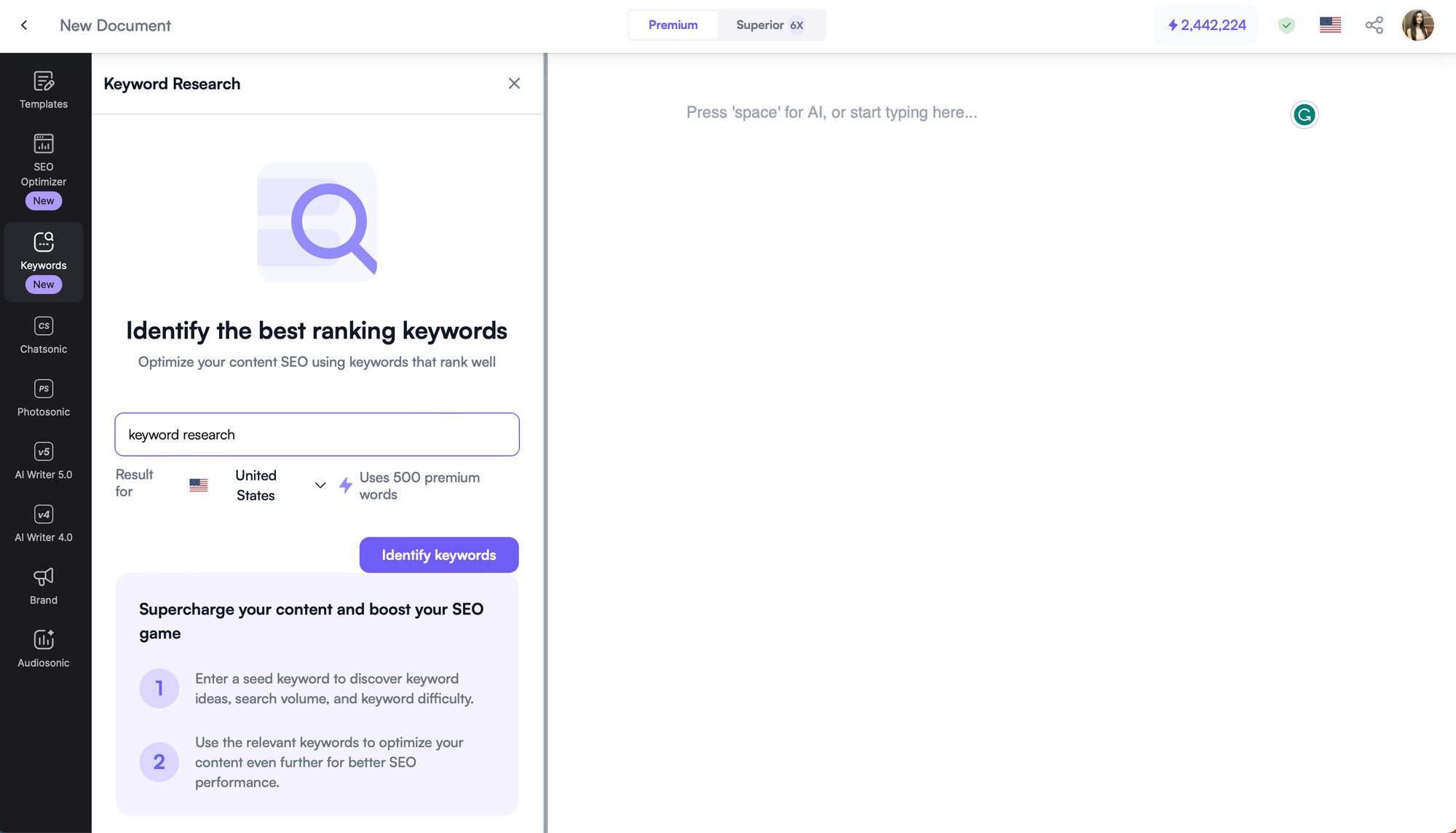Click the user profile avatar
The height and width of the screenshot is (833, 1456).
(x=1419, y=25)
